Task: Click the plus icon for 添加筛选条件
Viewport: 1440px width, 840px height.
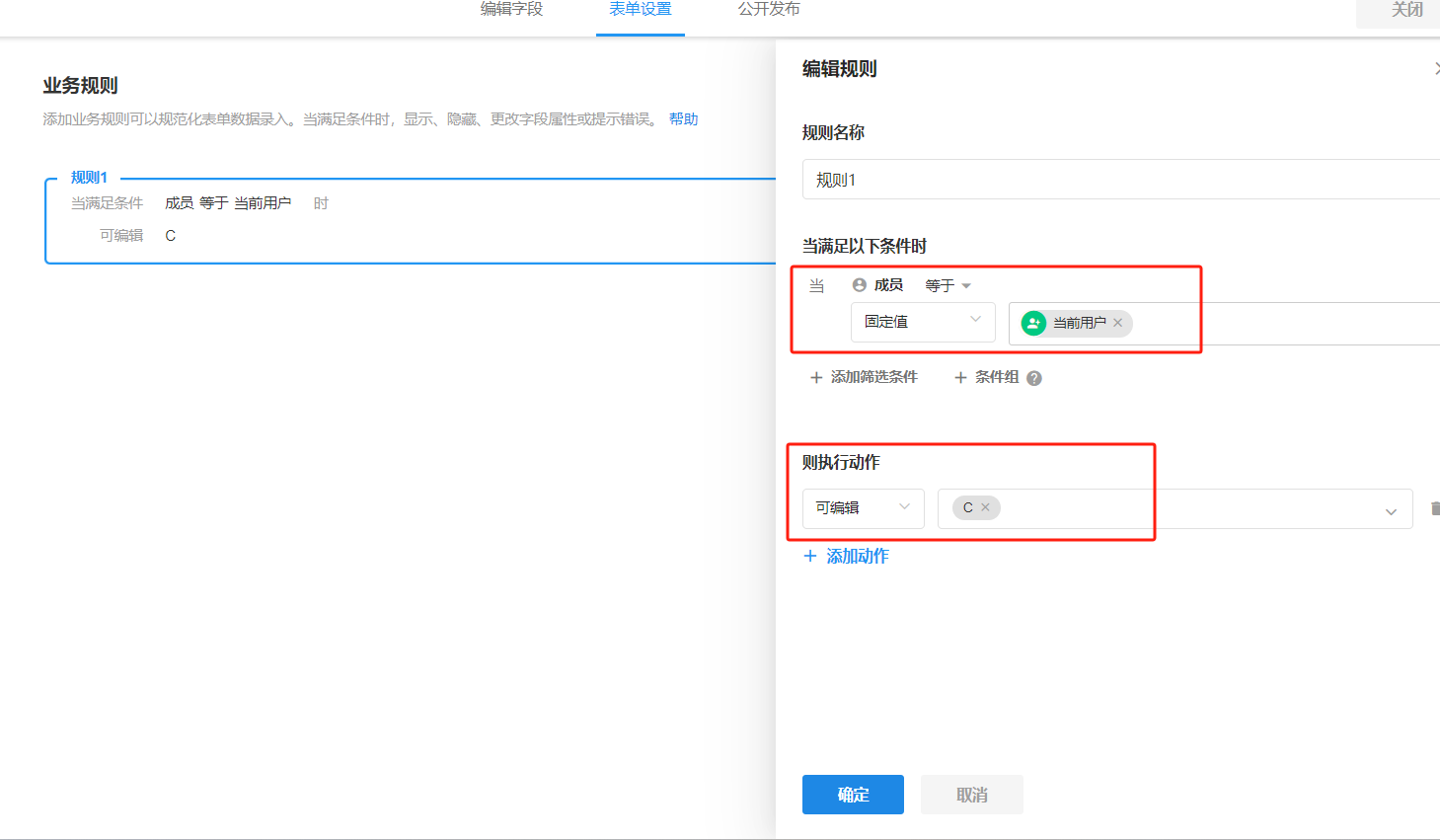Action: coord(816,378)
